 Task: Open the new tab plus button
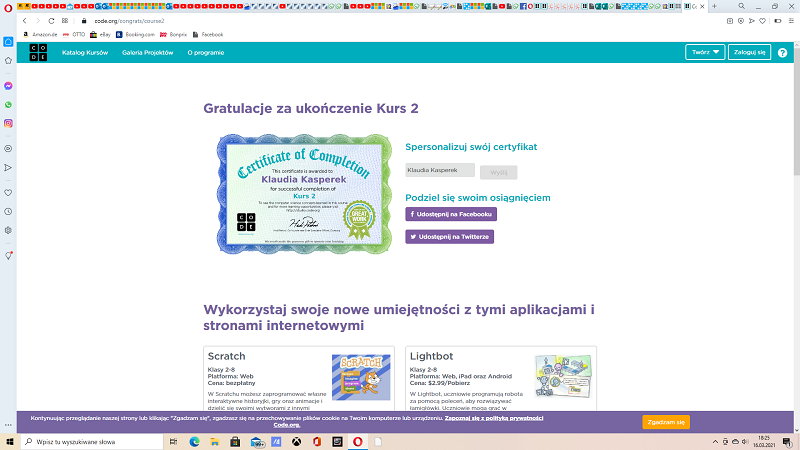coord(712,6)
